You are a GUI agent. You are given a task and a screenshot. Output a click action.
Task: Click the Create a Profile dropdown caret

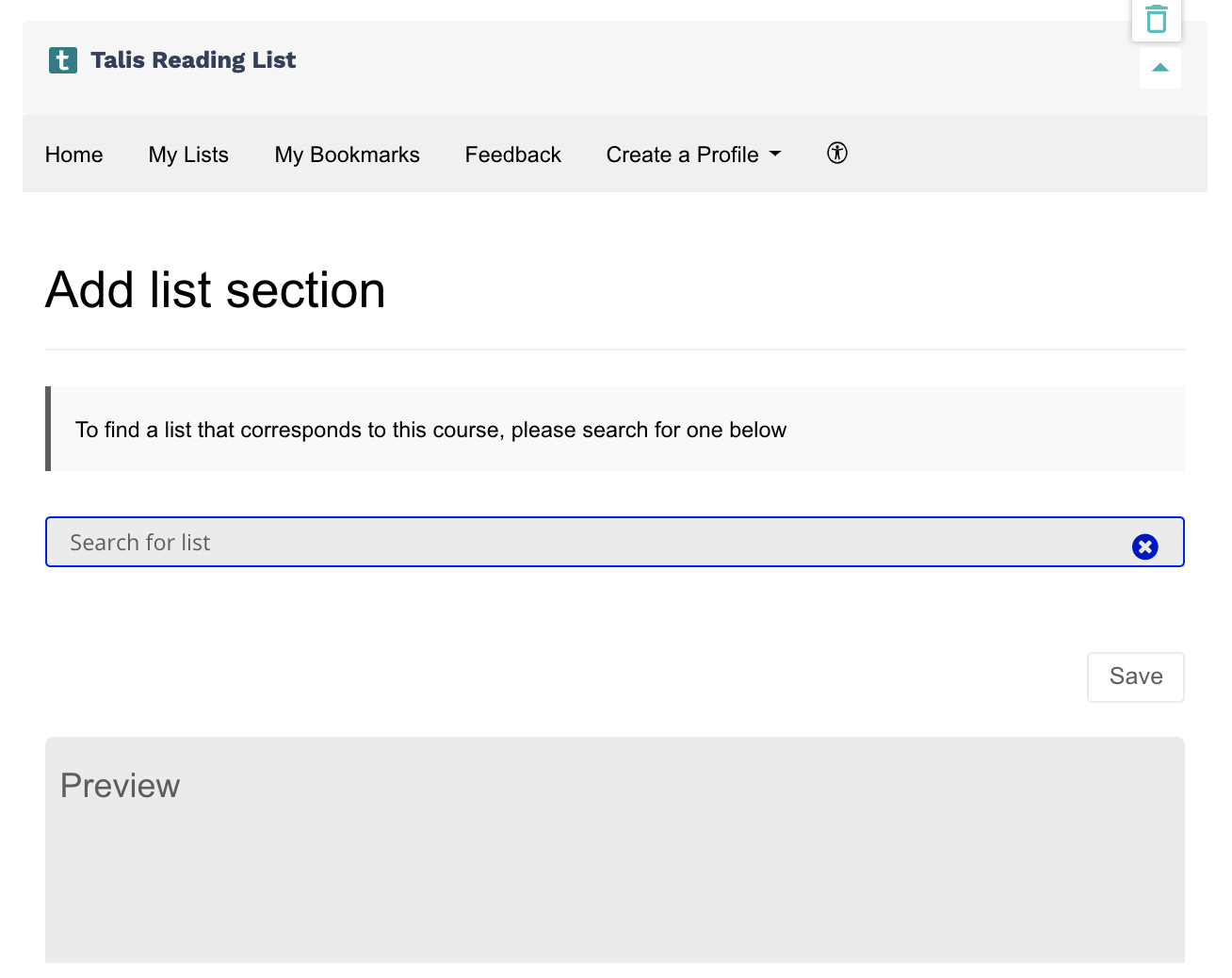[x=775, y=154]
